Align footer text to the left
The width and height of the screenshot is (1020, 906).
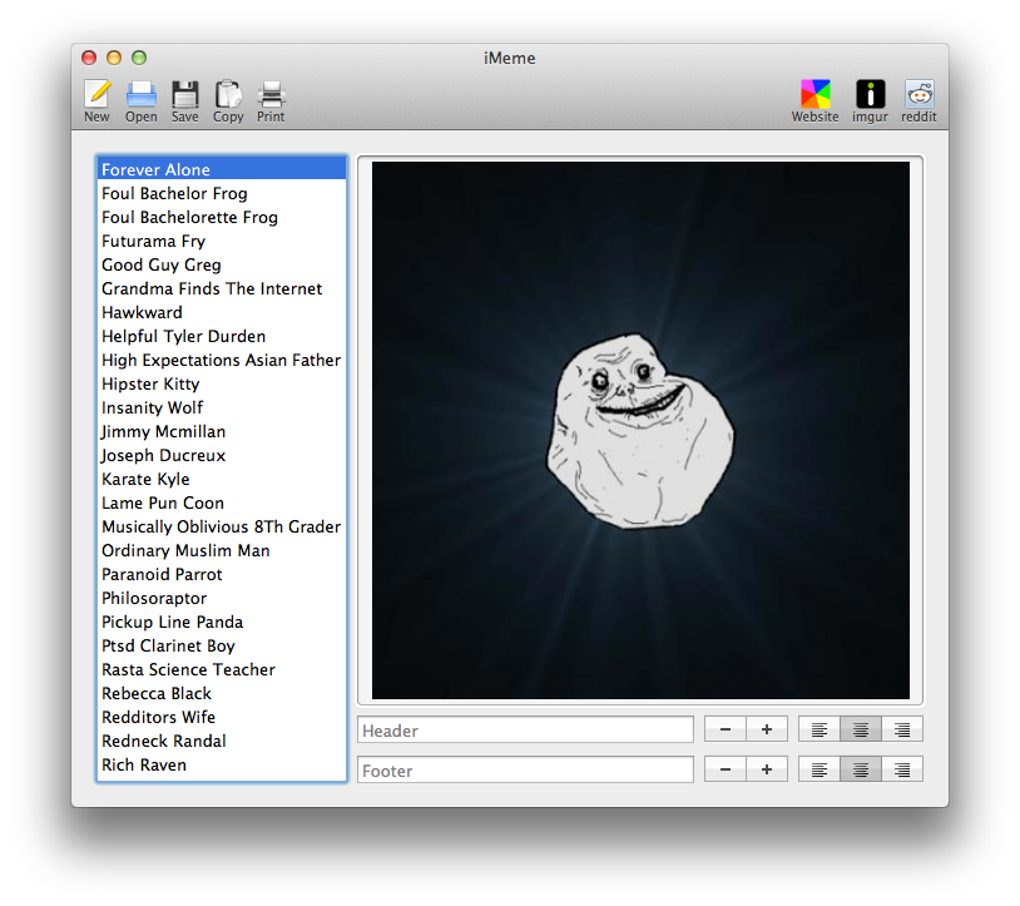coord(819,769)
